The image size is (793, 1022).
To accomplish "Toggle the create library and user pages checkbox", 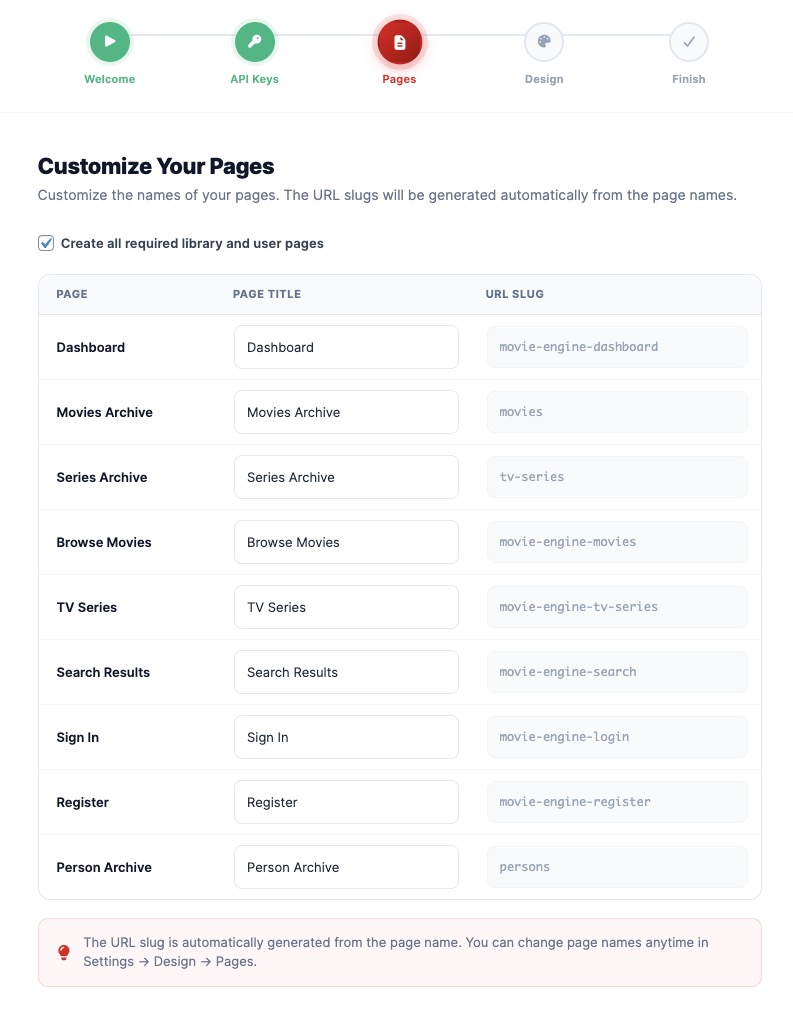I will (x=46, y=242).
